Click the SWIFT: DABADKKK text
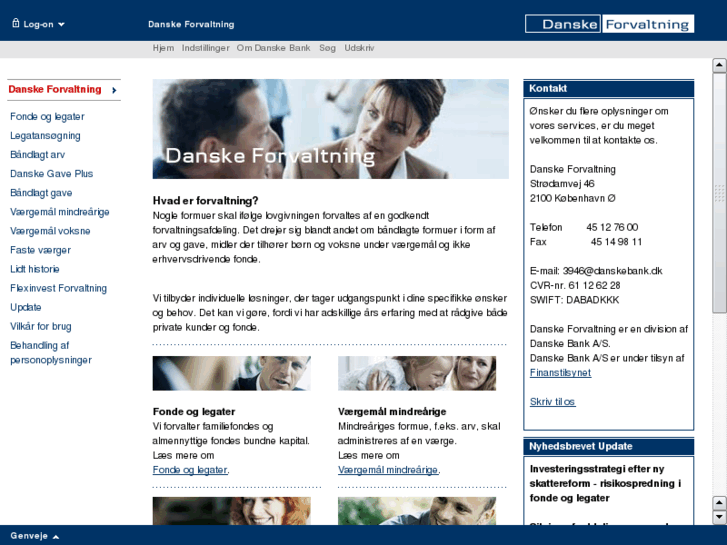The width and height of the screenshot is (727, 545). (574, 300)
